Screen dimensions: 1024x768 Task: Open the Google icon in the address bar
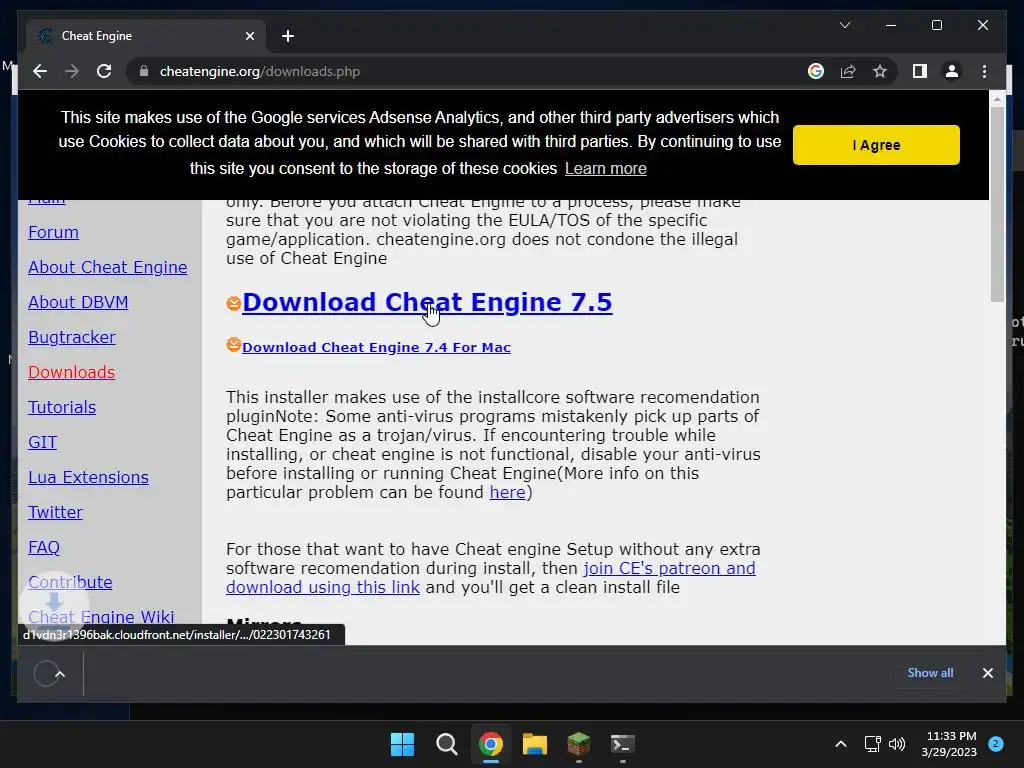point(816,71)
